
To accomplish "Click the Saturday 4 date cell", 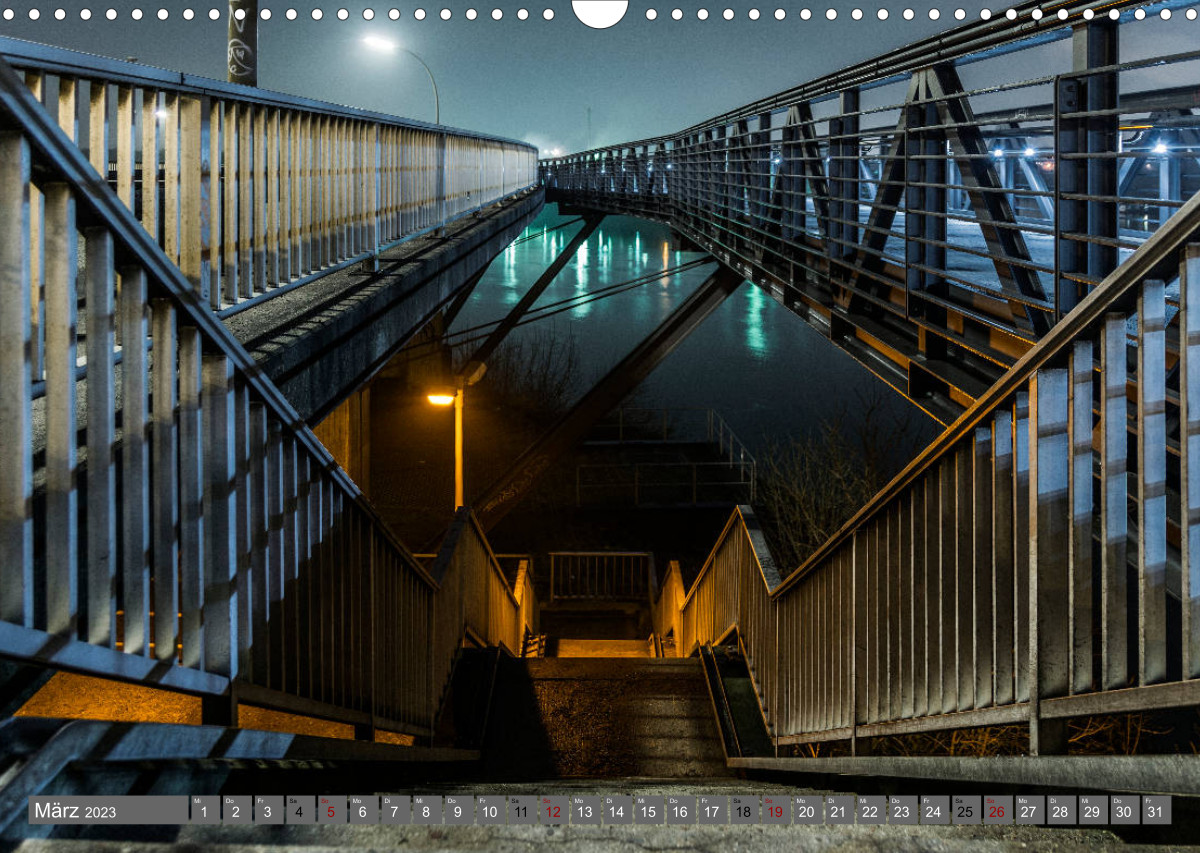I will [x=300, y=811].
